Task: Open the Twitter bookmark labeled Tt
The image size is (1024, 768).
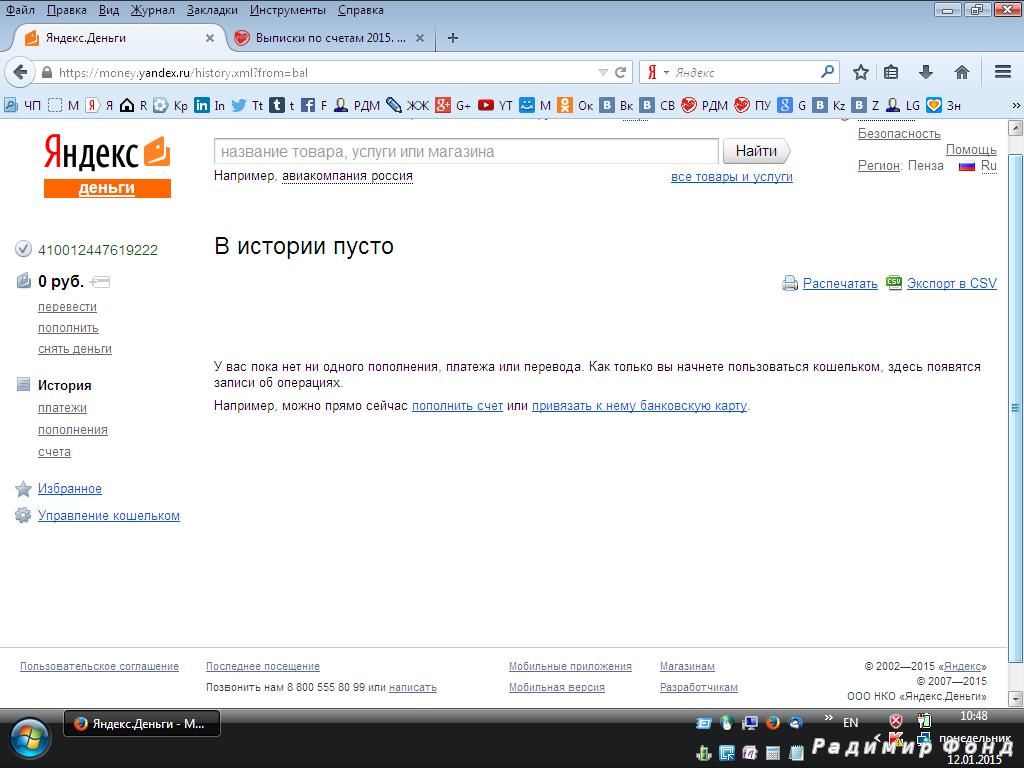Action: point(247,105)
